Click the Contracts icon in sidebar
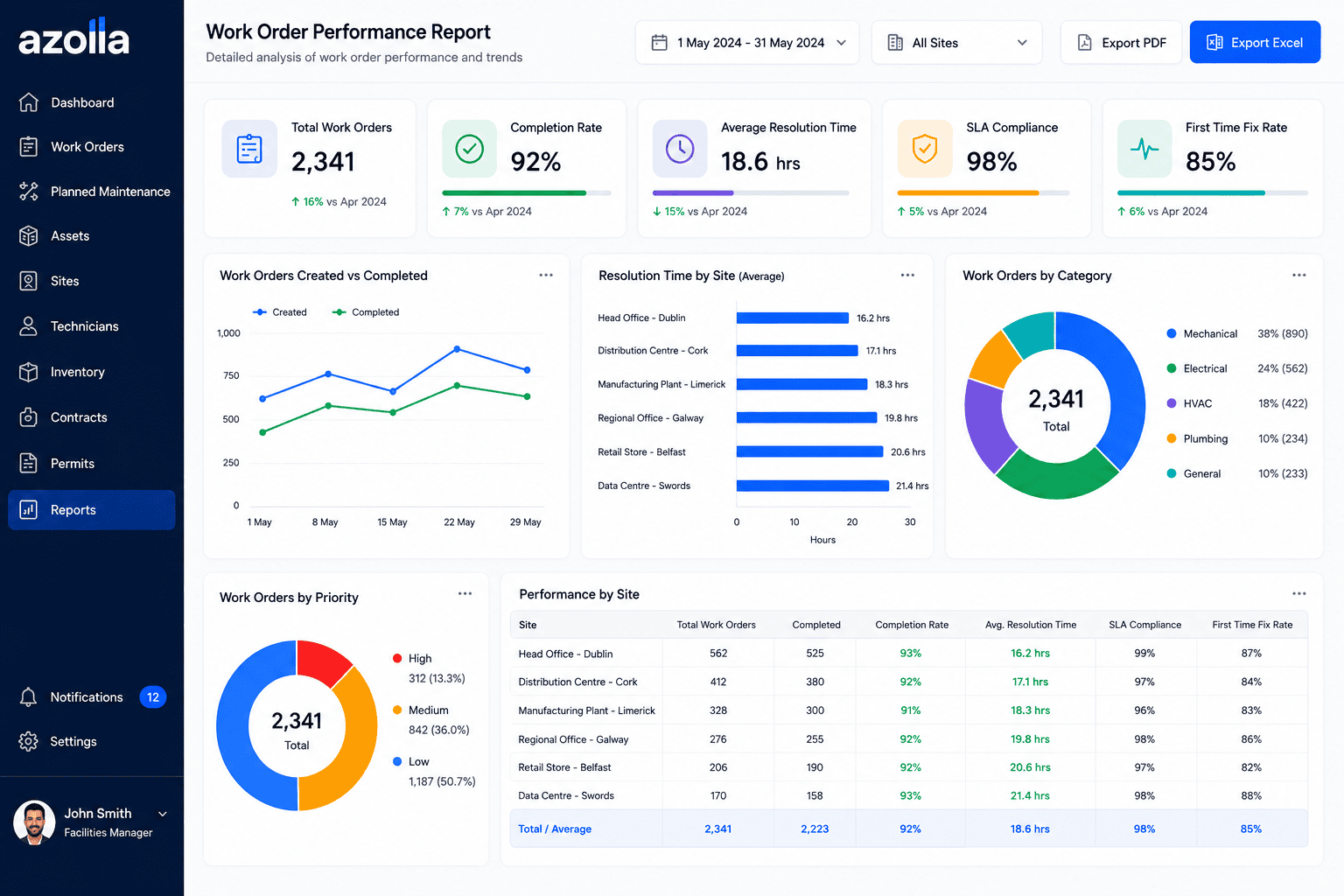Screen dimensions: 1344x896 29,417
